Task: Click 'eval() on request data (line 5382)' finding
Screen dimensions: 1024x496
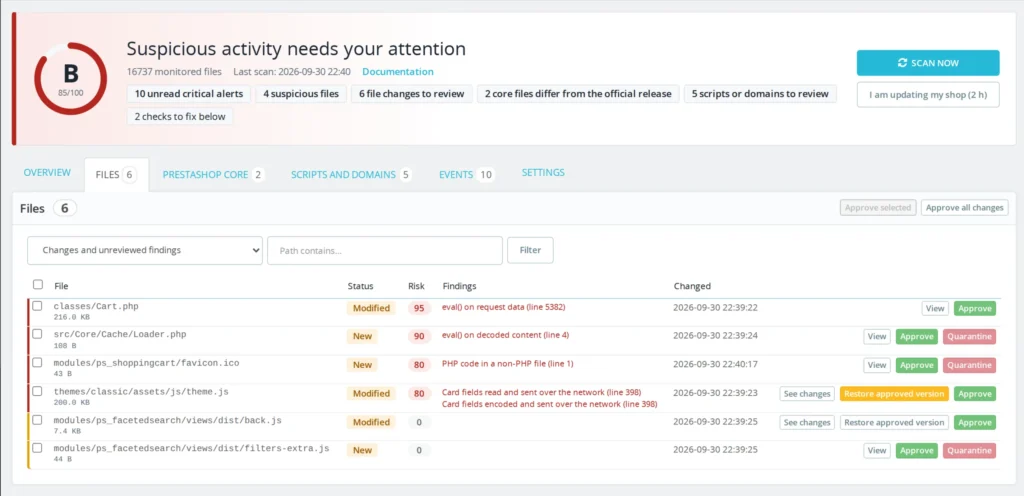Action: [x=504, y=307]
